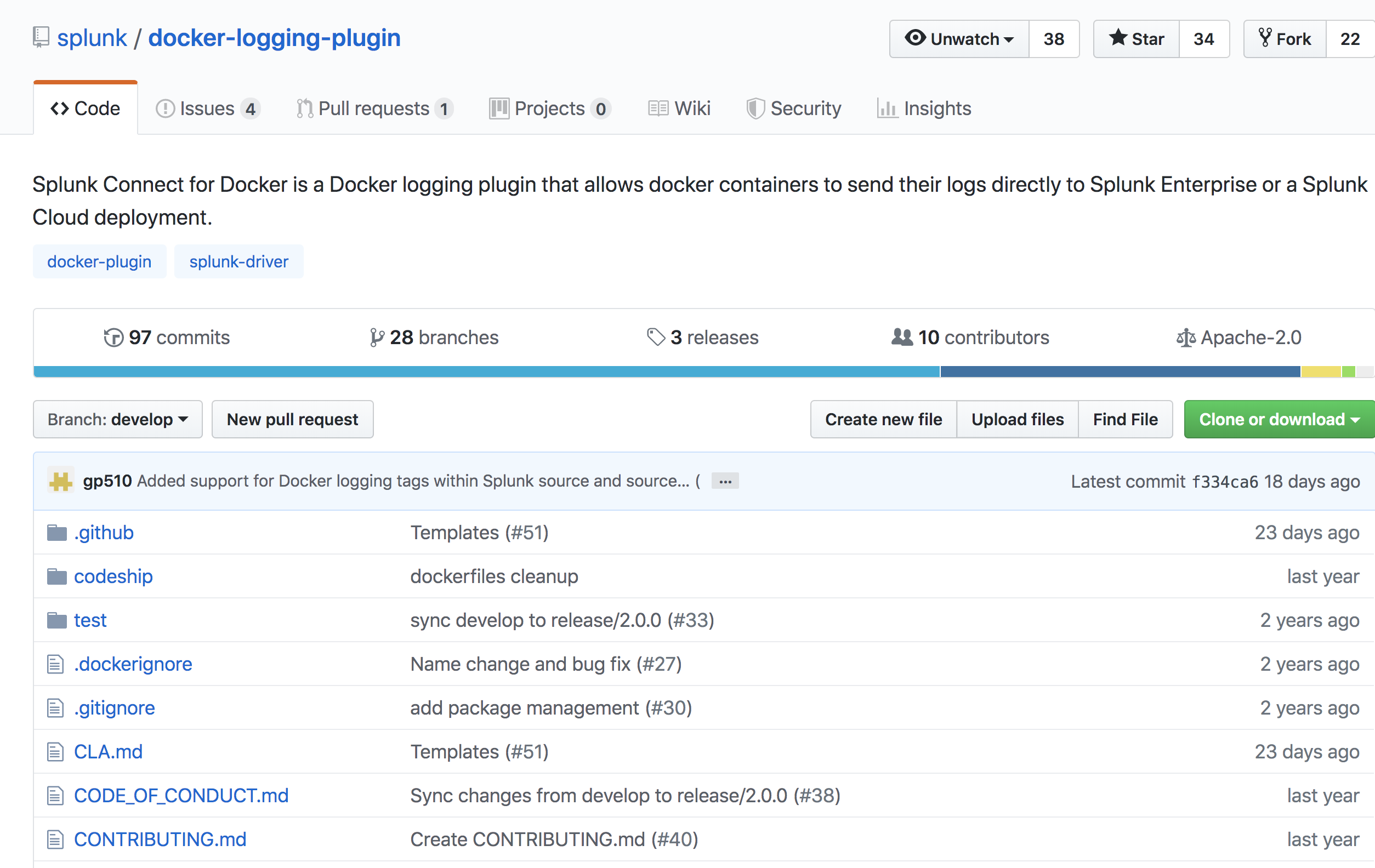The height and width of the screenshot is (868, 1375).
Task: View the 38 watchers count
Action: [1054, 39]
